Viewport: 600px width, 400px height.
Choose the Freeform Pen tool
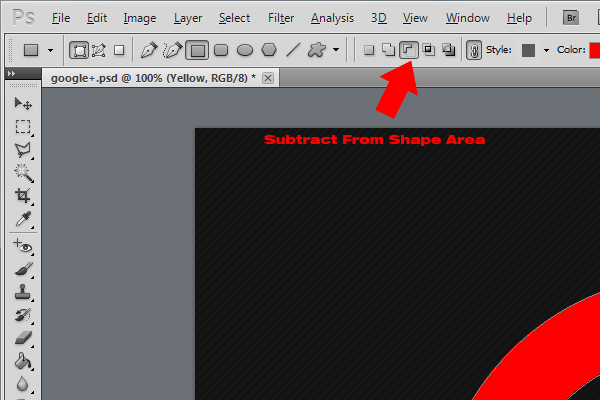pyautogui.click(x=173, y=50)
